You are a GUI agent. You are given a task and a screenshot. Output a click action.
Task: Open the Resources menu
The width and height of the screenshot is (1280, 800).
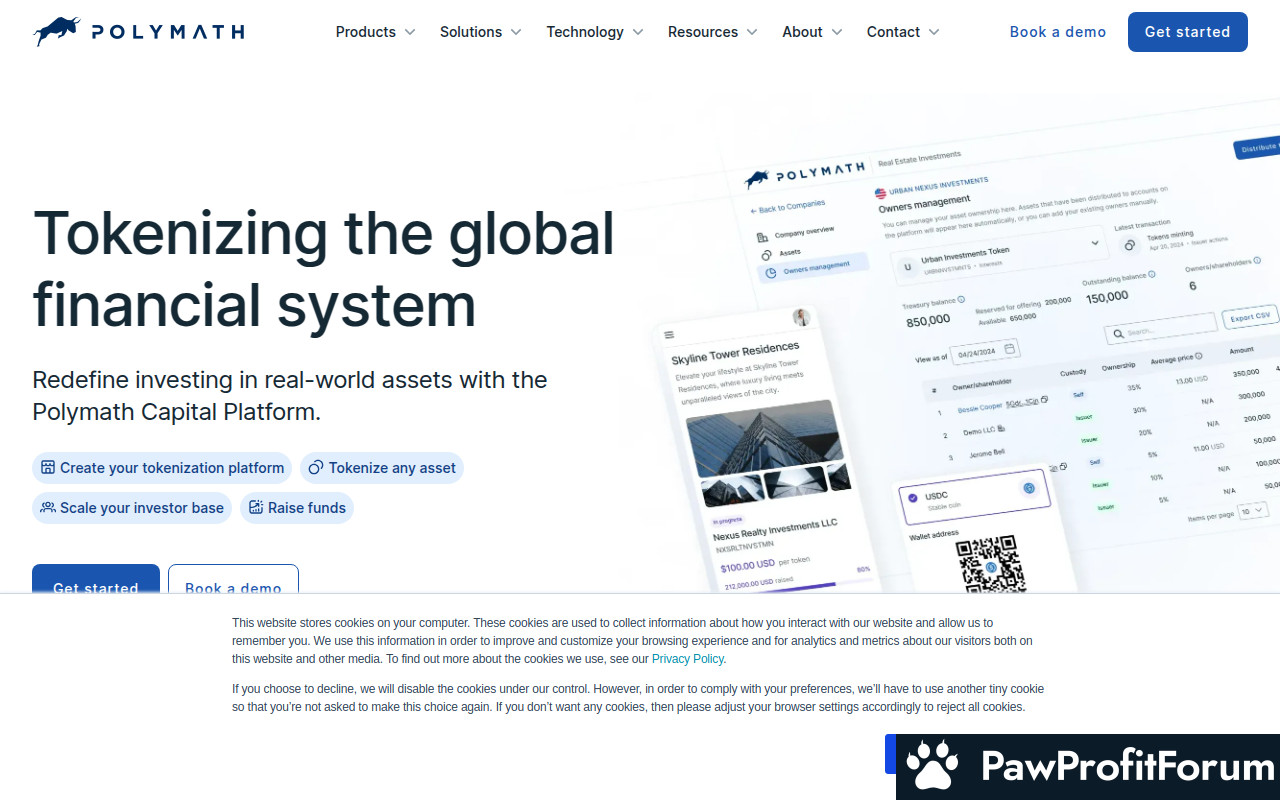click(x=712, y=32)
